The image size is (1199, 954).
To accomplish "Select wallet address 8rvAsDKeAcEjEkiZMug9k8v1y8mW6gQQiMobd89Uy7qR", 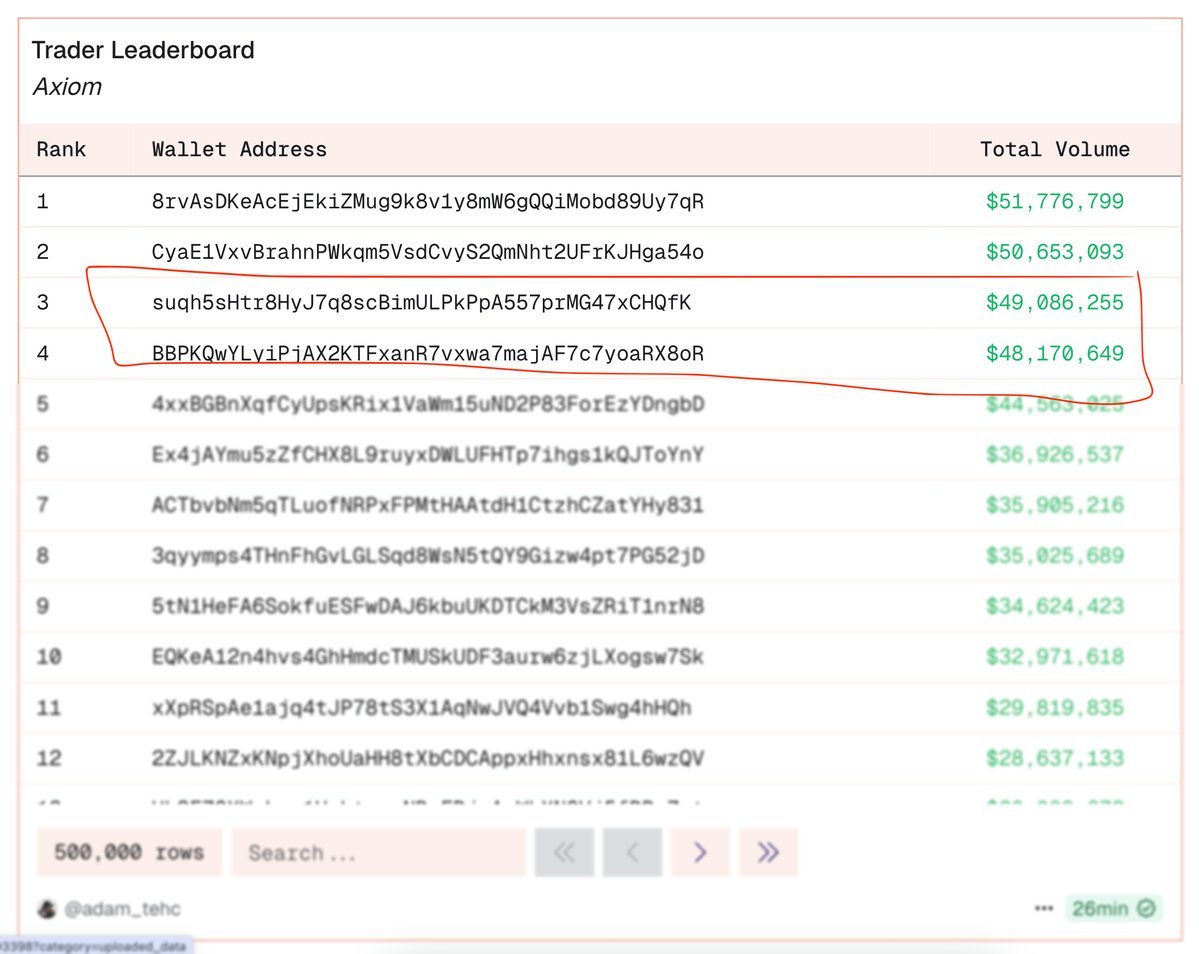I will pyautogui.click(x=427, y=202).
